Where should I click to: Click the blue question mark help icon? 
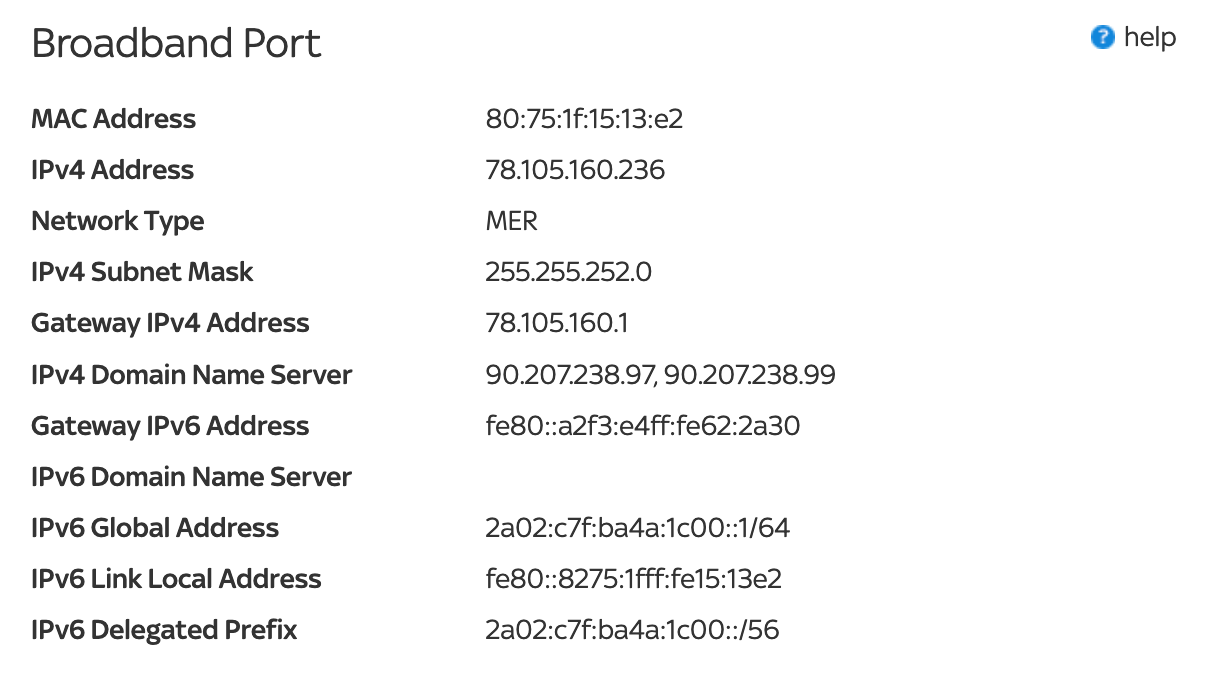pyautogui.click(x=1102, y=38)
